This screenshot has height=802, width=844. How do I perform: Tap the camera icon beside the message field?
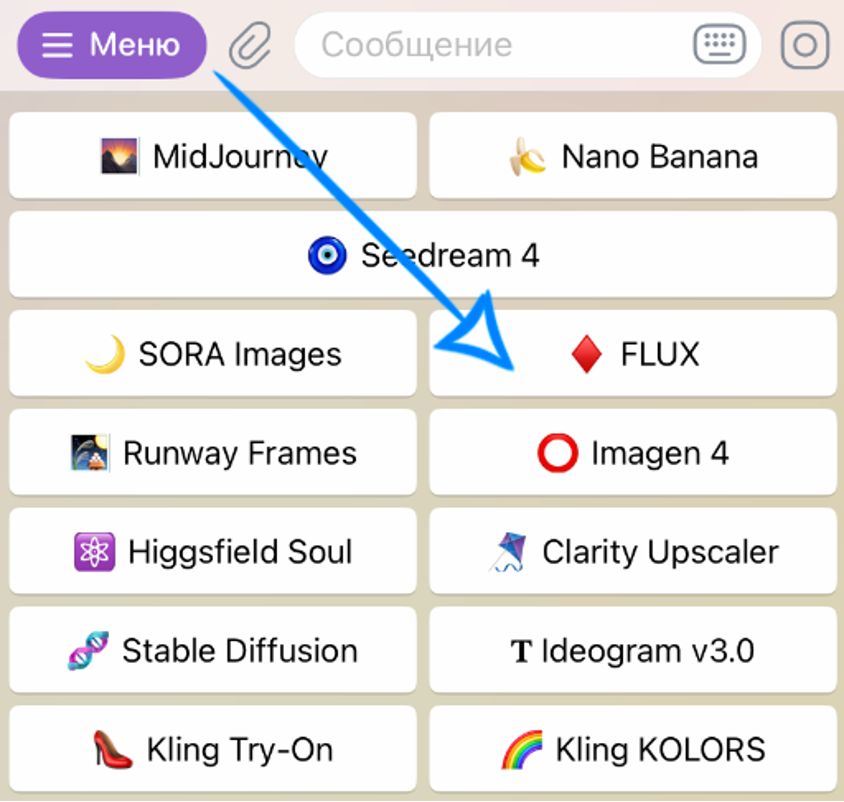tap(804, 45)
